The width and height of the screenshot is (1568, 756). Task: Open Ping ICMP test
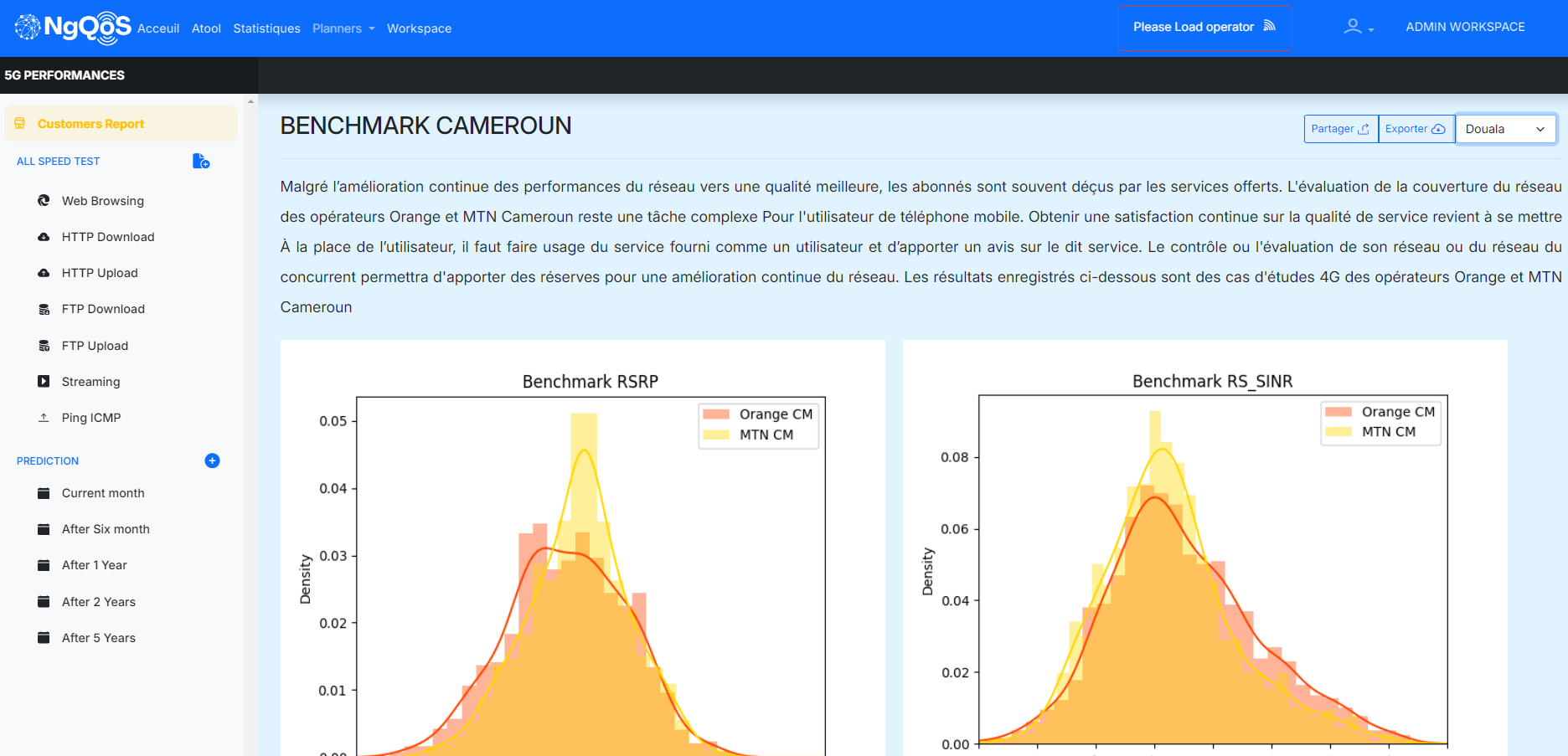[x=91, y=418]
